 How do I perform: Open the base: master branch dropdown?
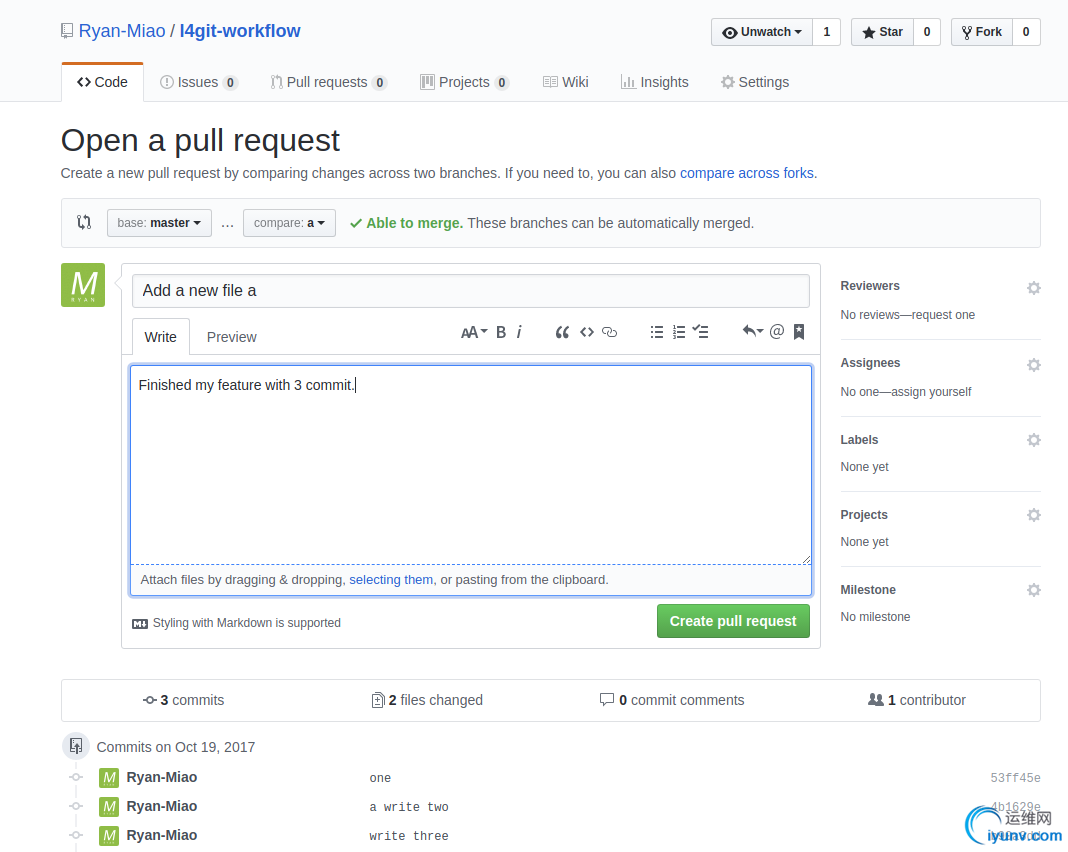tap(159, 223)
